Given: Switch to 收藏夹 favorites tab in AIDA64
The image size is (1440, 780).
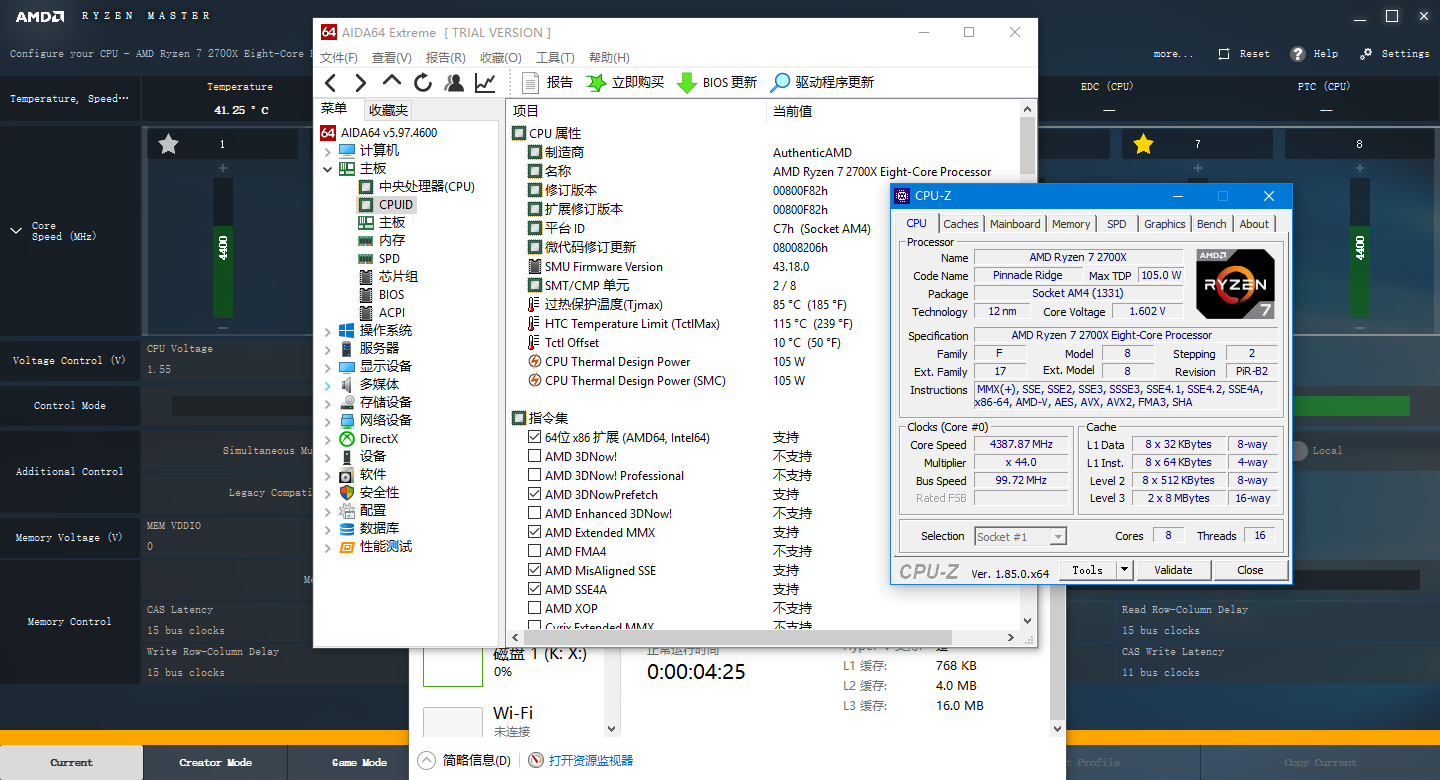Looking at the screenshot, I should click(x=388, y=110).
